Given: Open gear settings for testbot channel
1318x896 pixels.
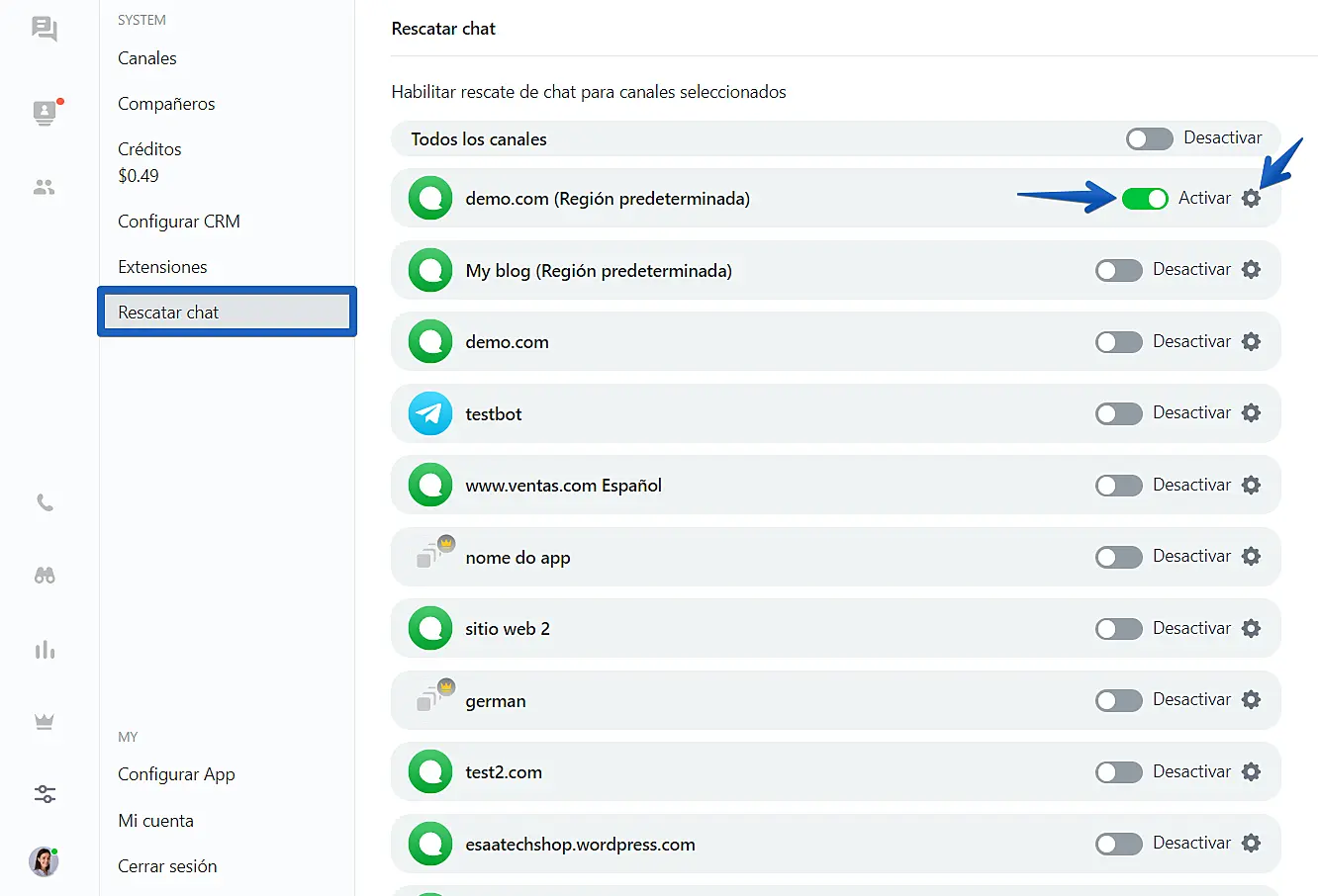Looking at the screenshot, I should 1251,413.
